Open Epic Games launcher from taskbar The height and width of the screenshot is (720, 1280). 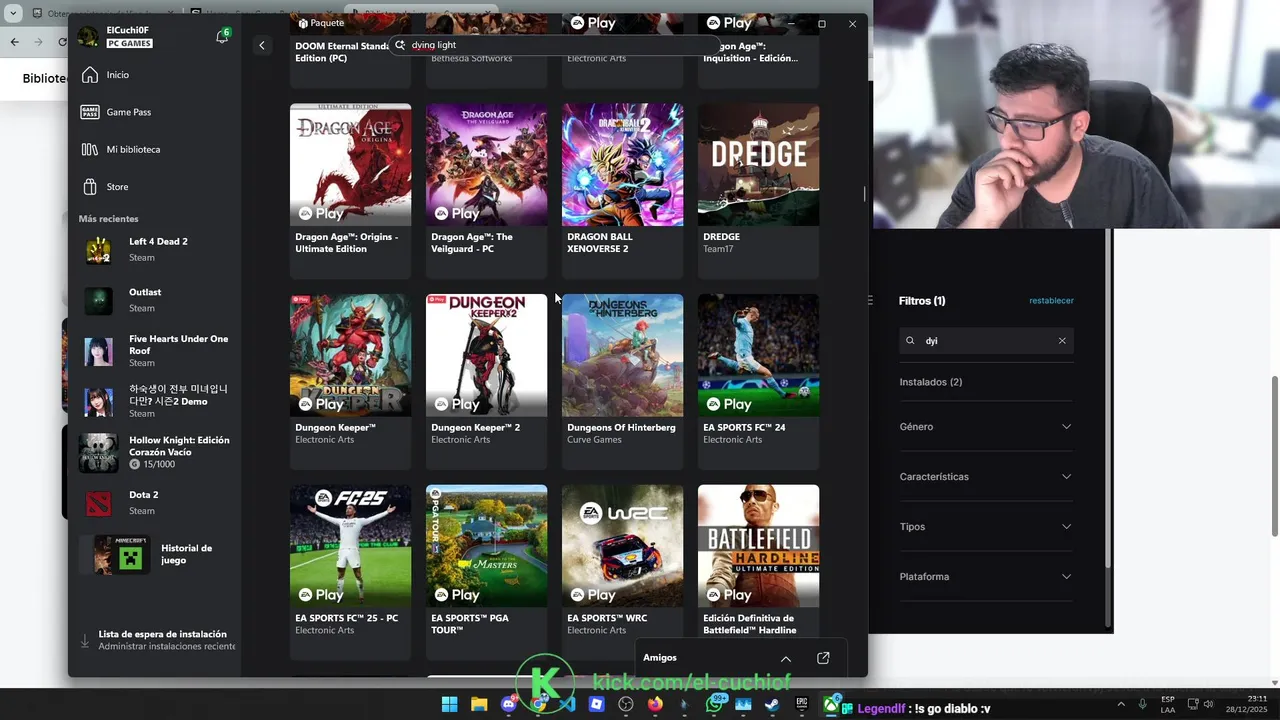pos(802,704)
